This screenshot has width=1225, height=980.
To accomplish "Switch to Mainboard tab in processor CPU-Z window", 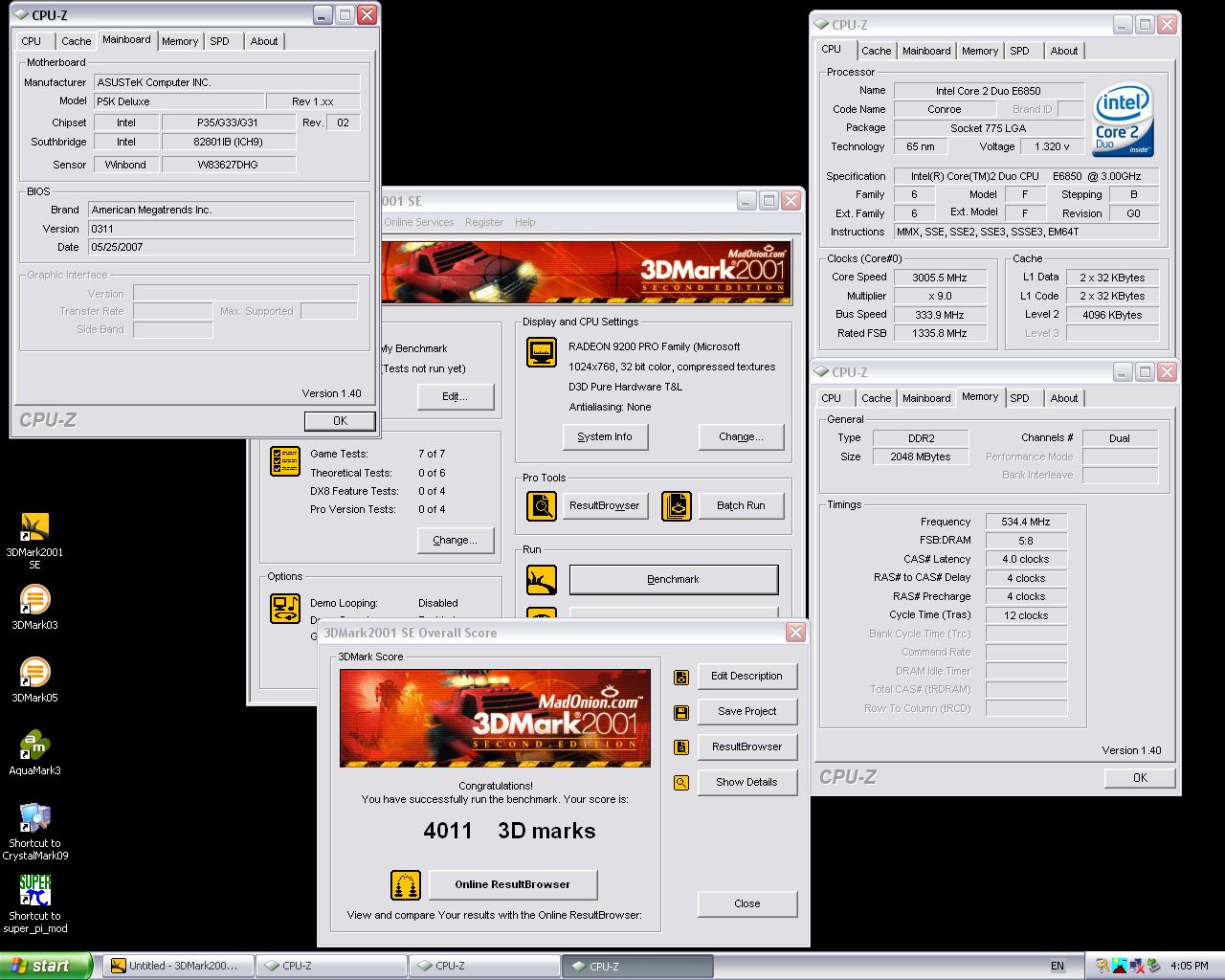I will pos(926,51).
